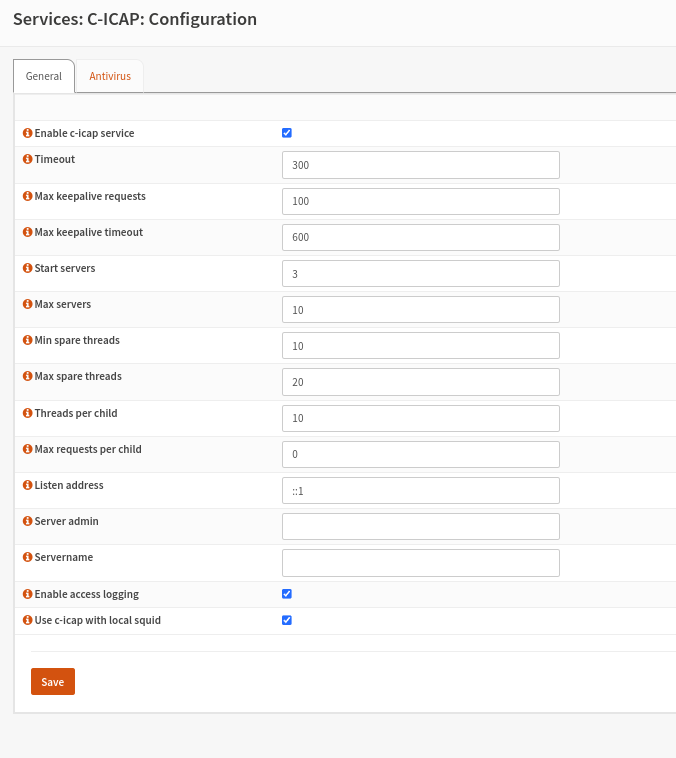Click the info icon beside Enable c-icap service
Viewport: 676px width, 758px height.
pyautogui.click(x=27, y=133)
